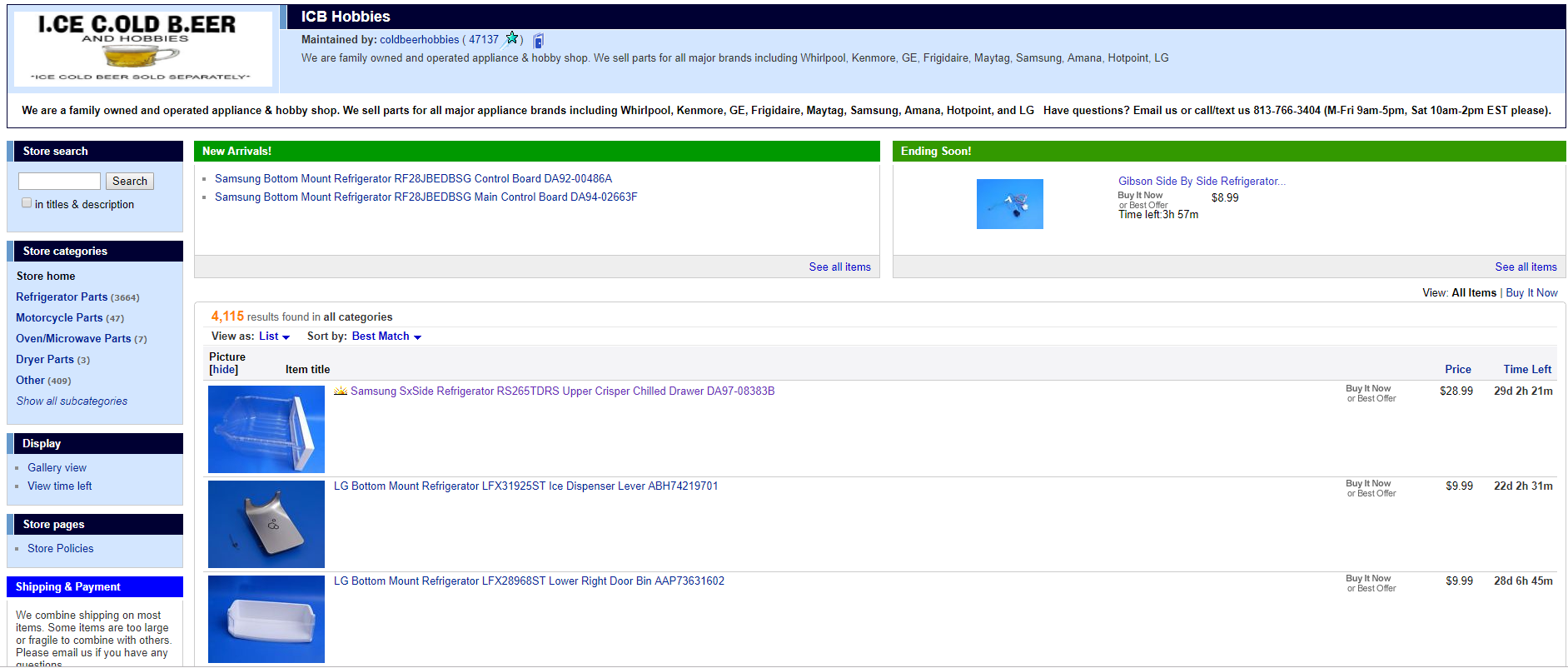
Task: Click the ICE Cold Beer store logo
Action: tap(143, 48)
